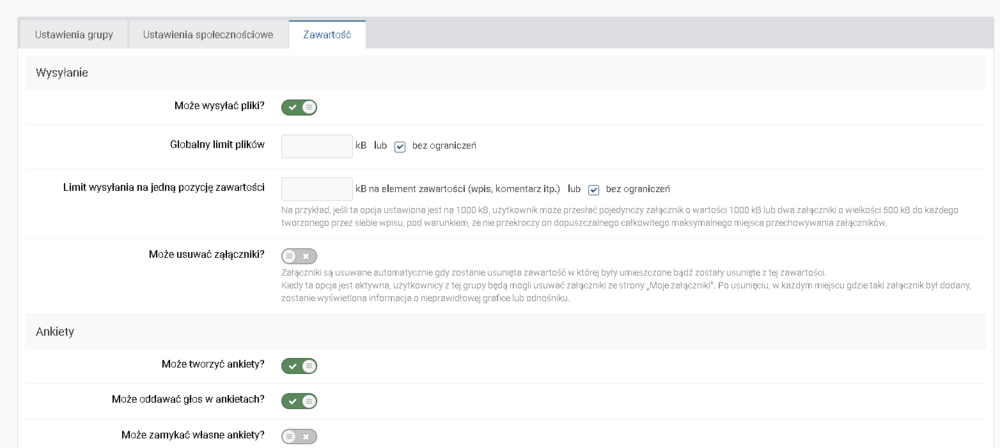Uncheck 'bez ograniczeń' checkbox for Globalny limit plików
The width and height of the screenshot is (1000, 448).
[x=400, y=146]
